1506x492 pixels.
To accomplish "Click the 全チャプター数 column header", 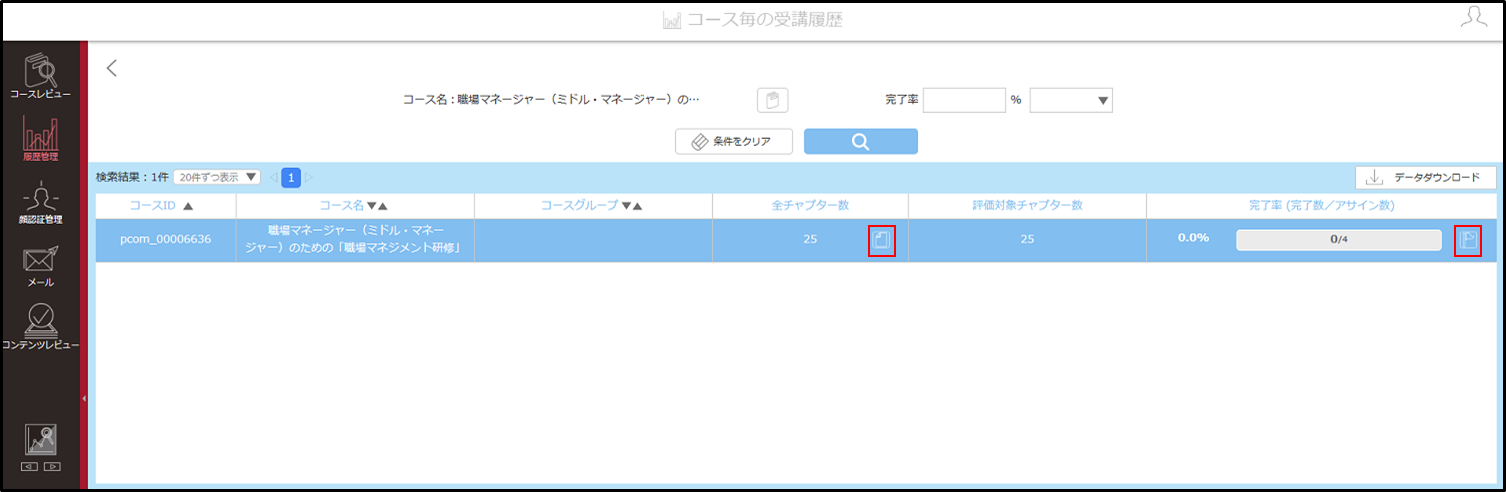I will [810, 206].
